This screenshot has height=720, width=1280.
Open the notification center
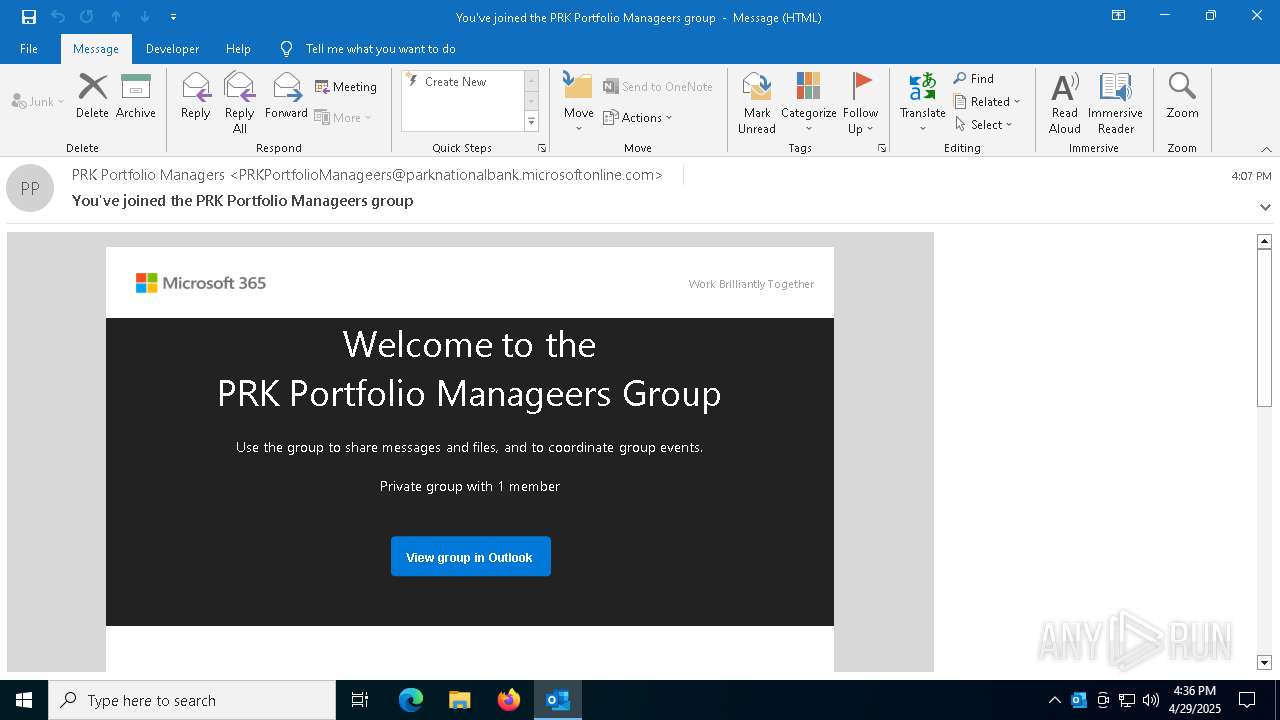tap(1247, 700)
